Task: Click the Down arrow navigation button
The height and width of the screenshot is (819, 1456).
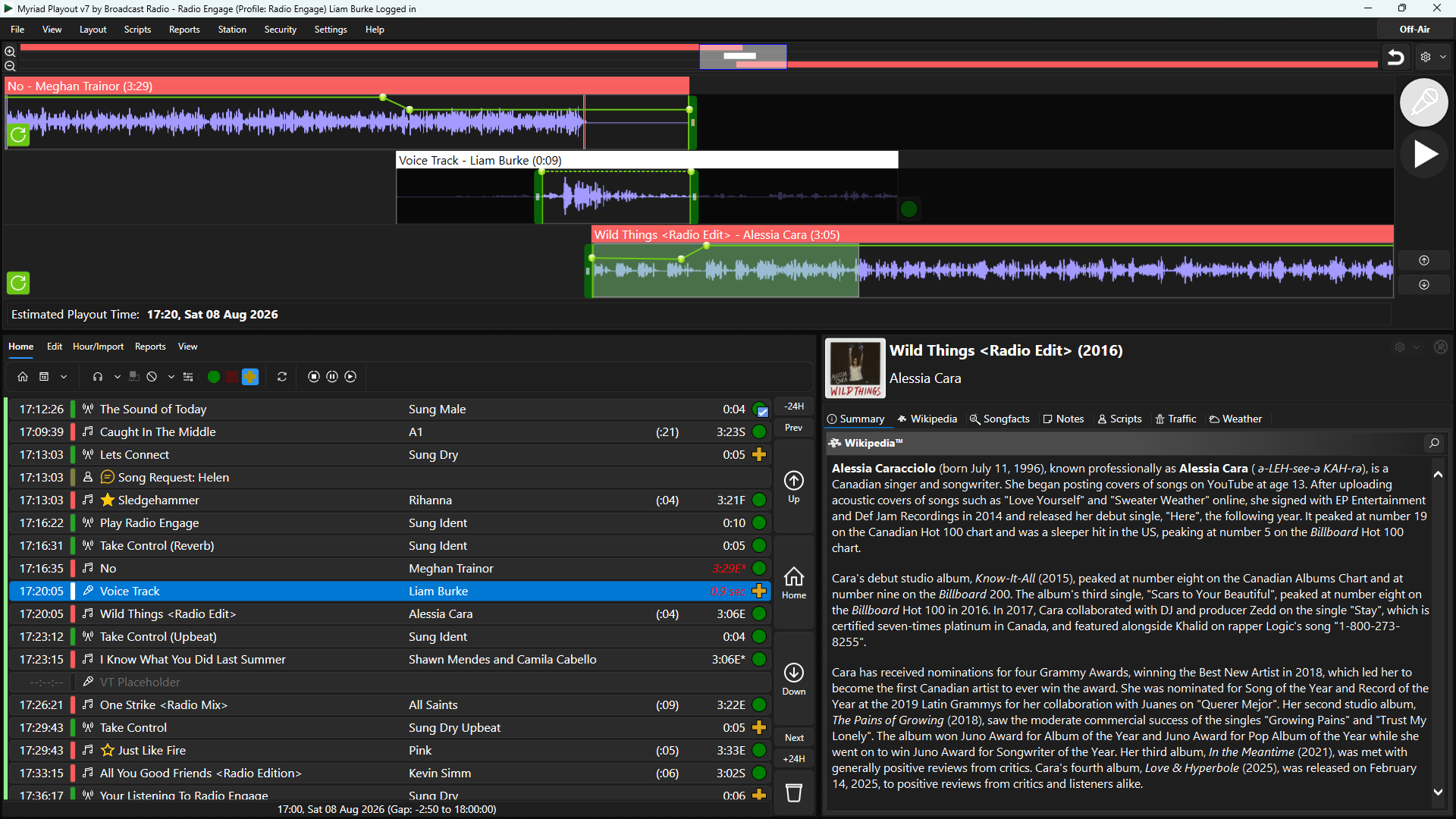Action: (794, 679)
